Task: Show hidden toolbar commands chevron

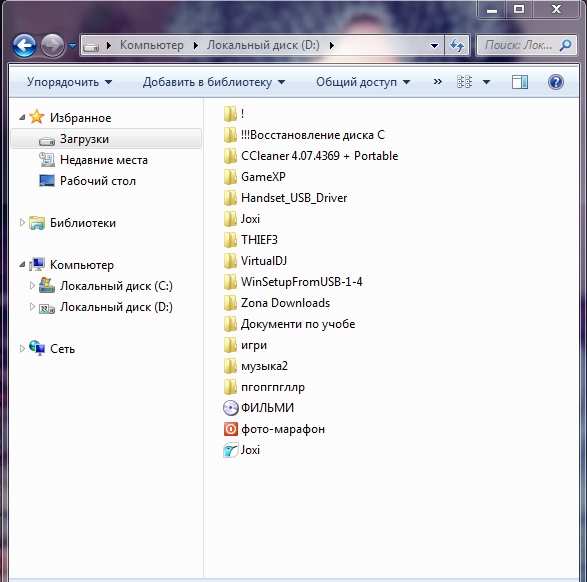Action: coord(438,82)
